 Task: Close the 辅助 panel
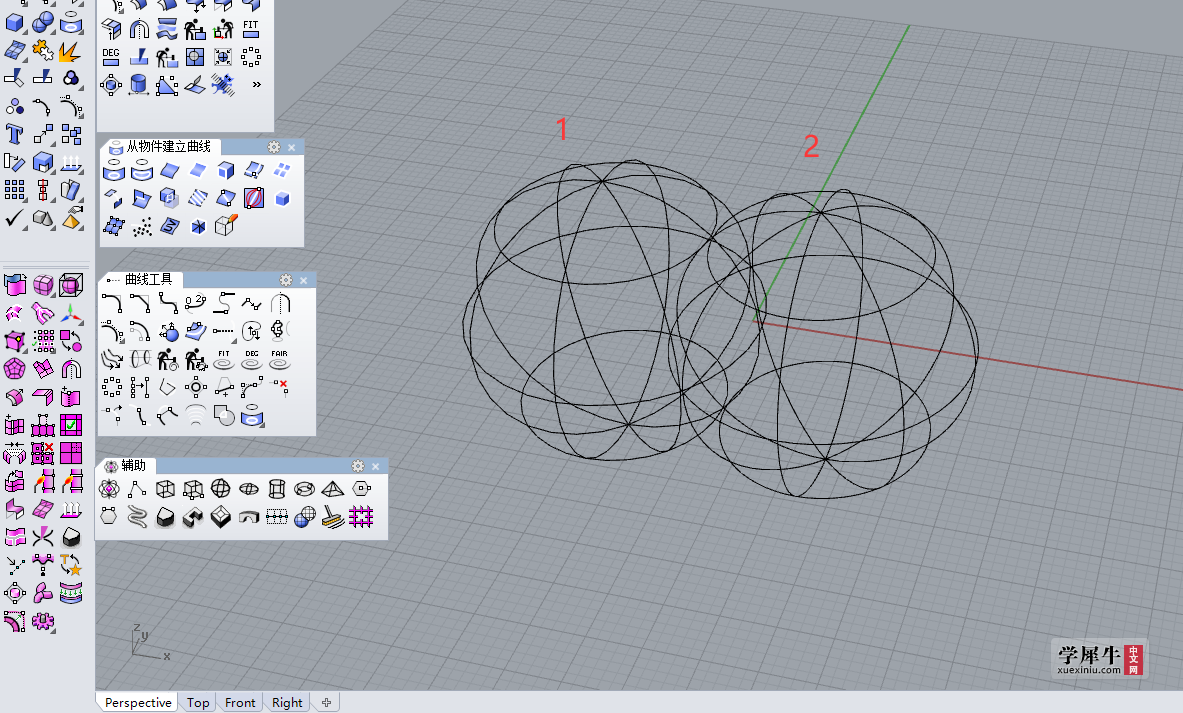coord(376,466)
